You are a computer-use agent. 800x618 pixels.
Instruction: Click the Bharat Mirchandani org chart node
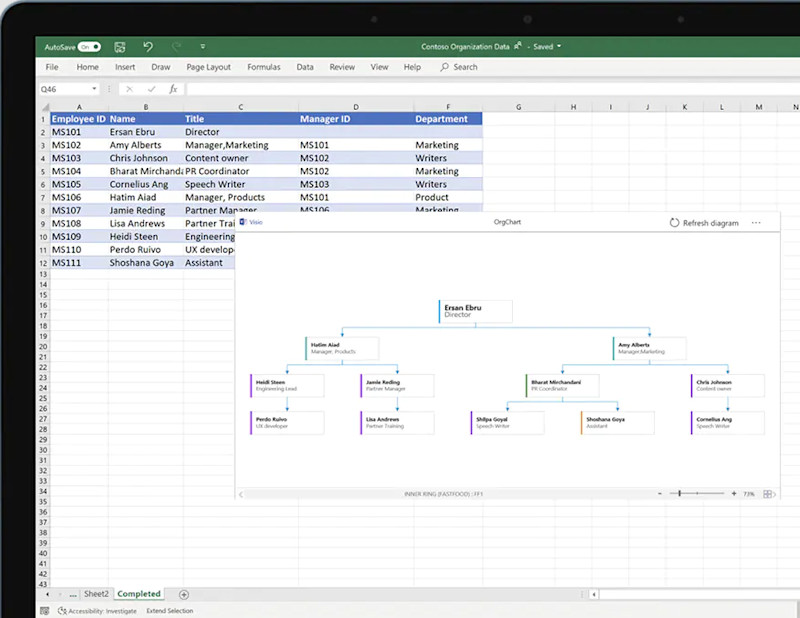coord(562,385)
